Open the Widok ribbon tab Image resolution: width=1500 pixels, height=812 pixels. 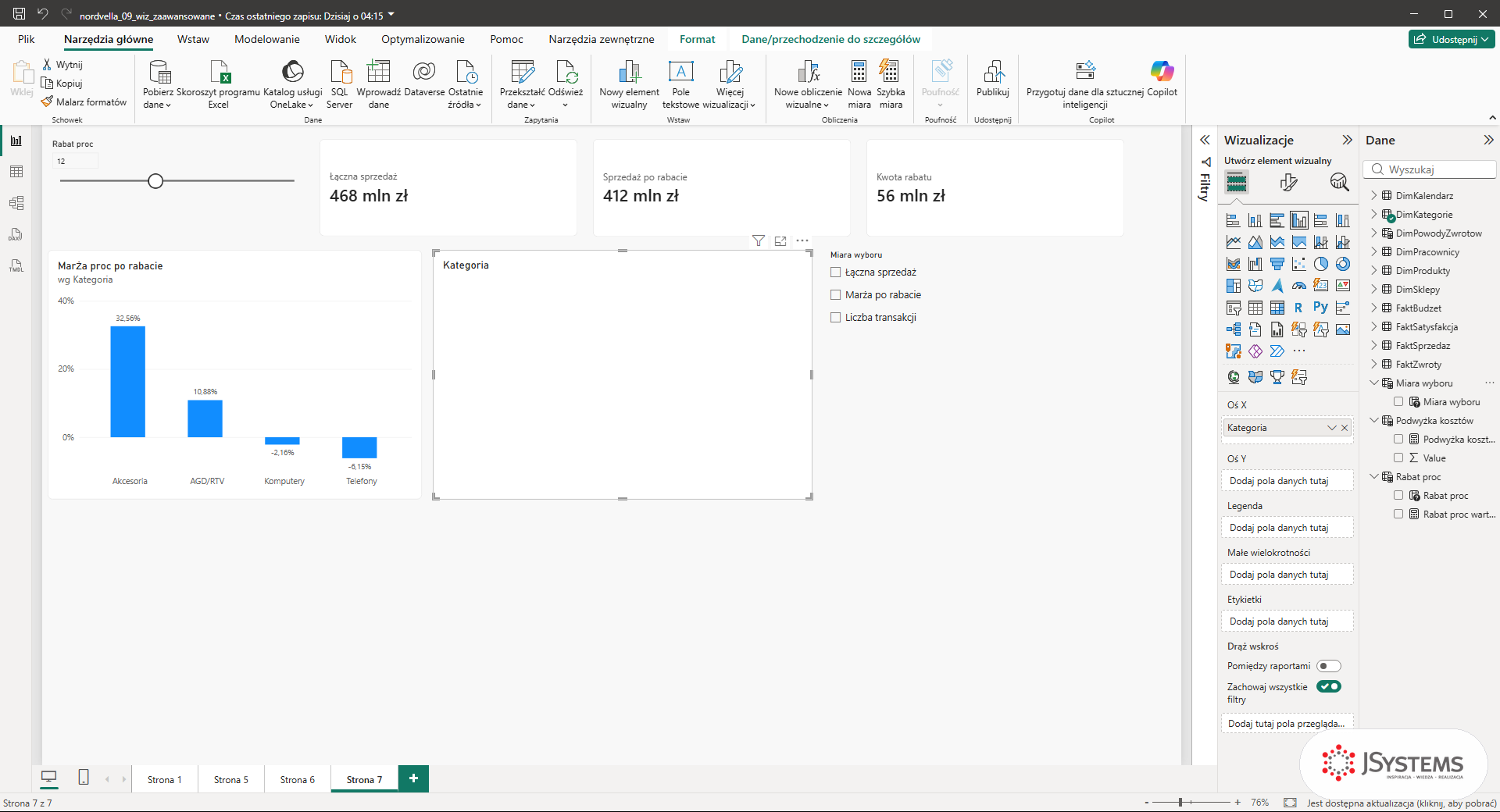coord(341,39)
